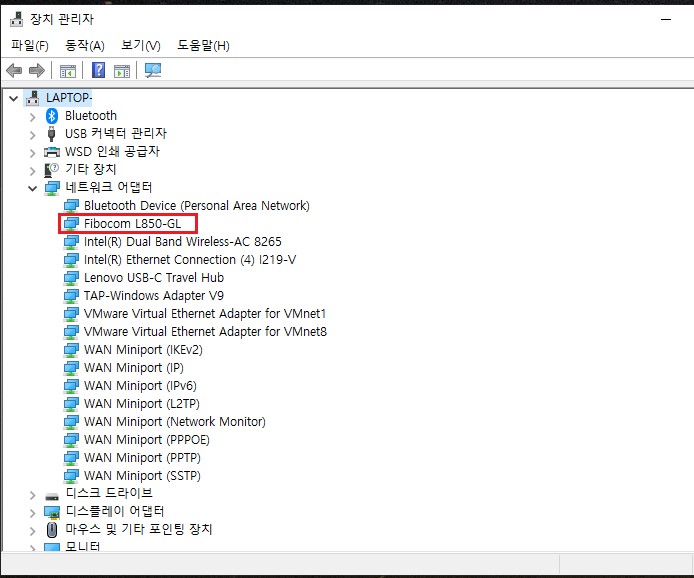Image resolution: width=694 pixels, height=578 pixels.
Task: Click the mouse device category icon
Action: (x=52, y=530)
